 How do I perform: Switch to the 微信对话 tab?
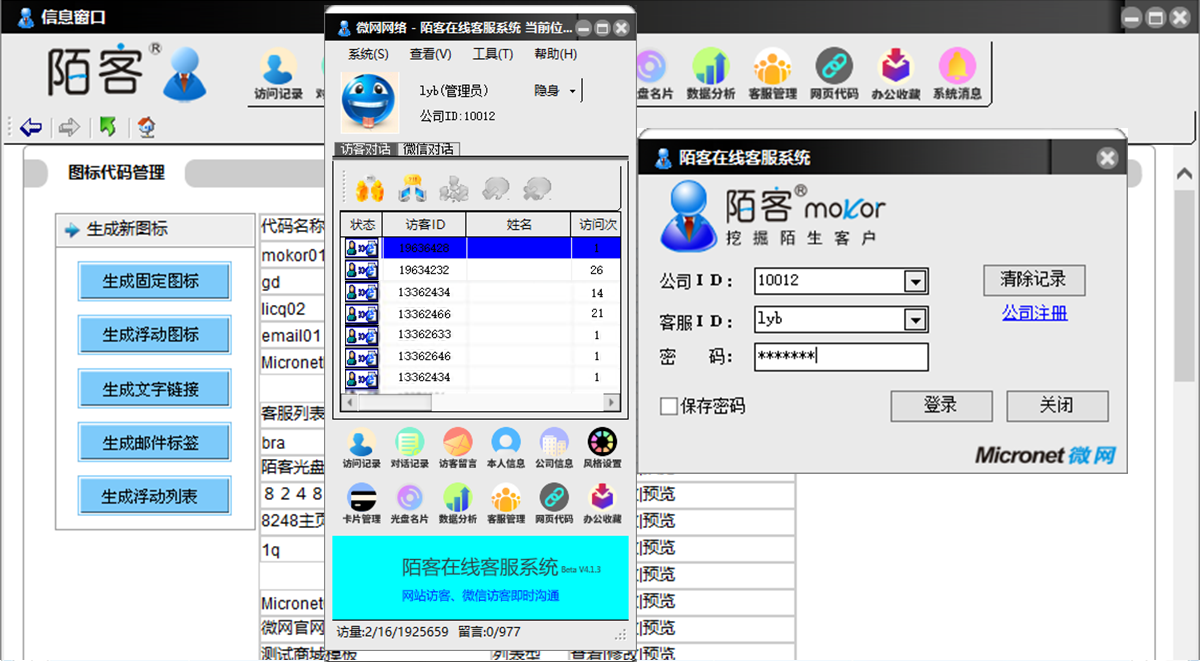coord(429,149)
